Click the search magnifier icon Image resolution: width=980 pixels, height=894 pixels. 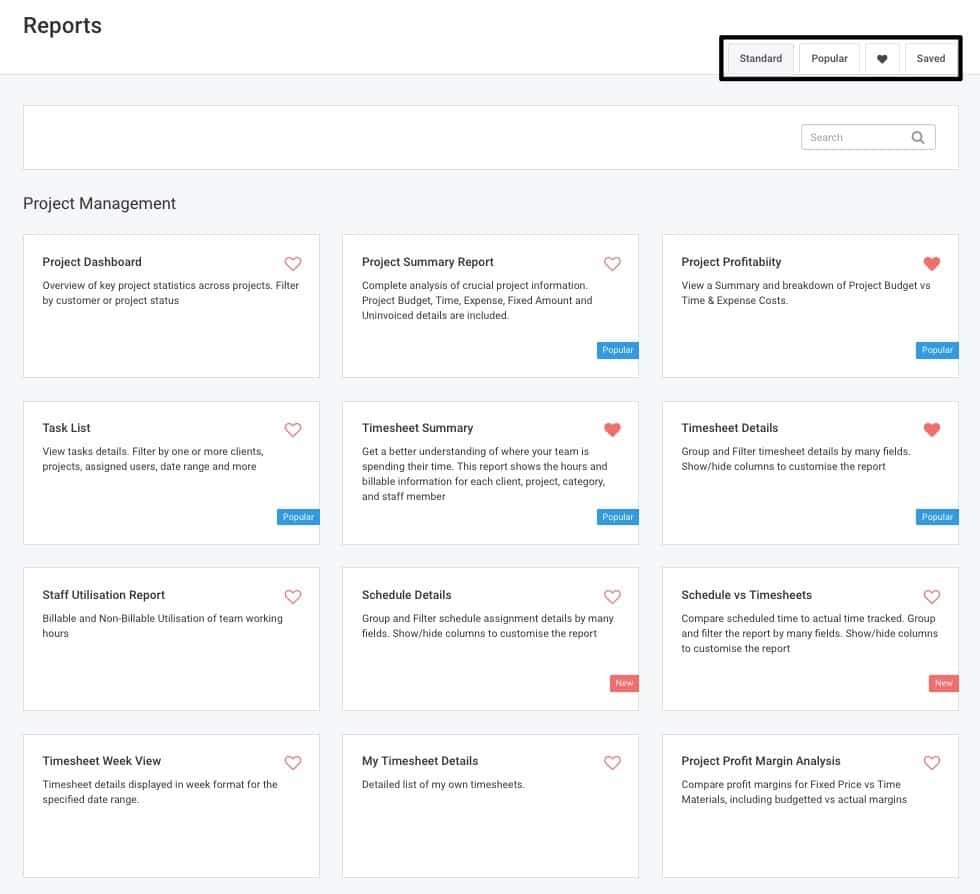point(918,138)
